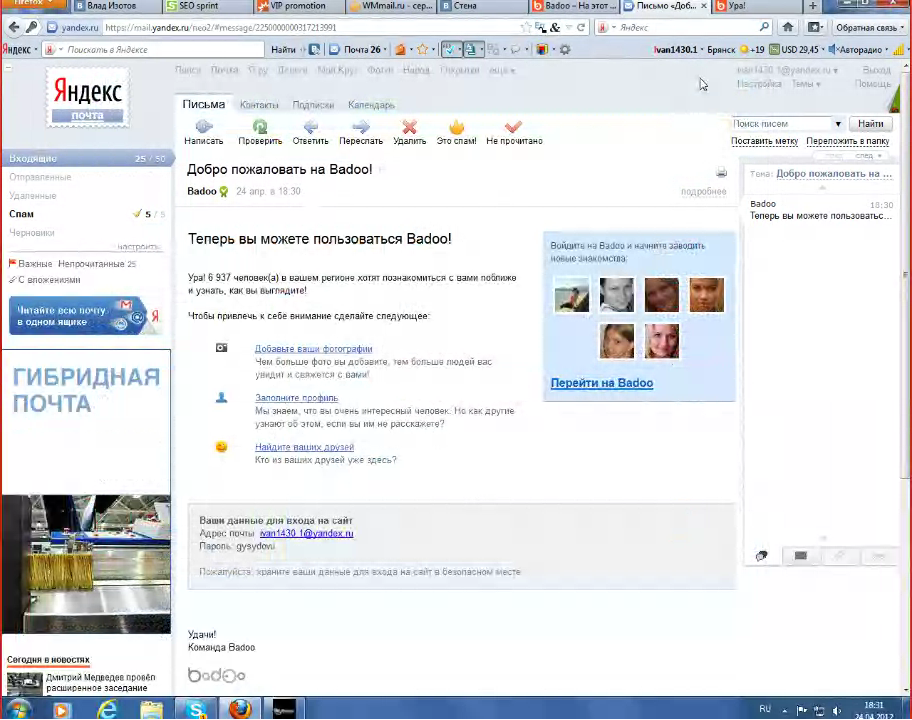Select the Письма tab
This screenshot has height=720, width=912.
pyautogui.click(x=204, y=104)
